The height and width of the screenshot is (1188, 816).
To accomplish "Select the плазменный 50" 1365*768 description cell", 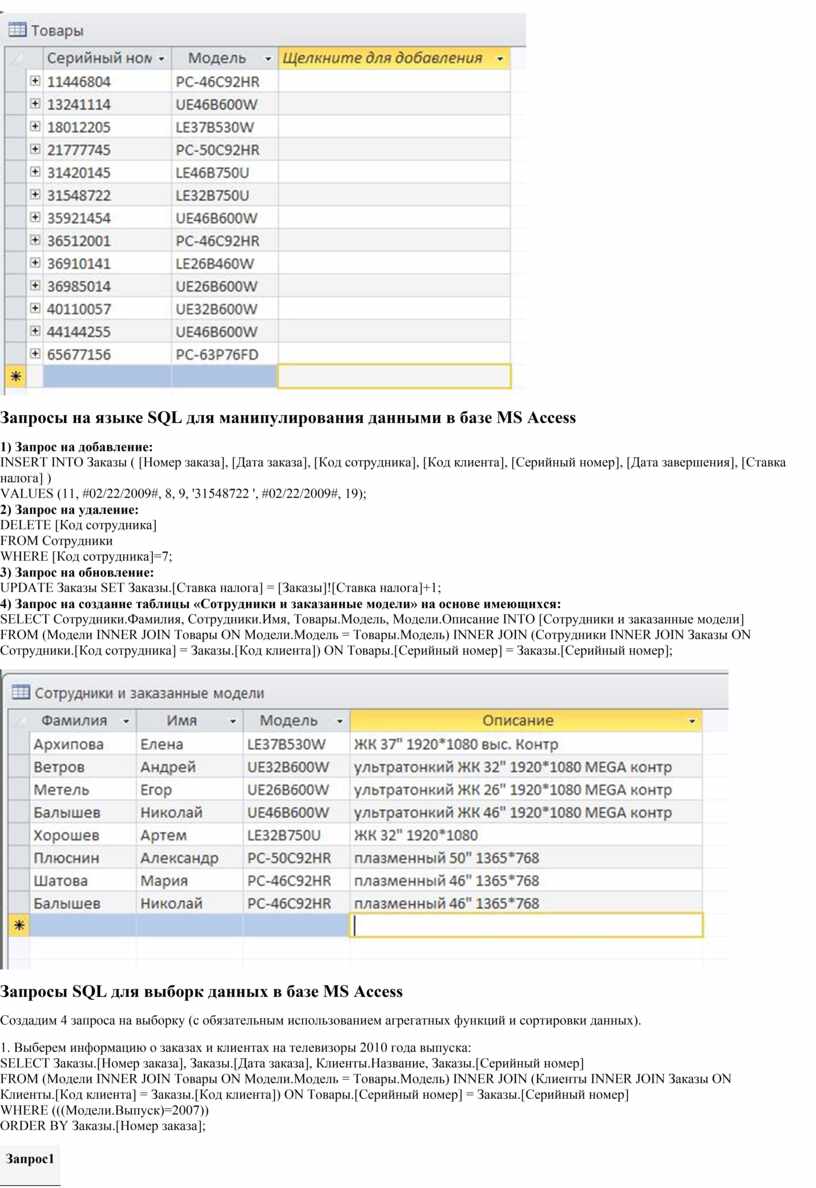I will (527, 858).
